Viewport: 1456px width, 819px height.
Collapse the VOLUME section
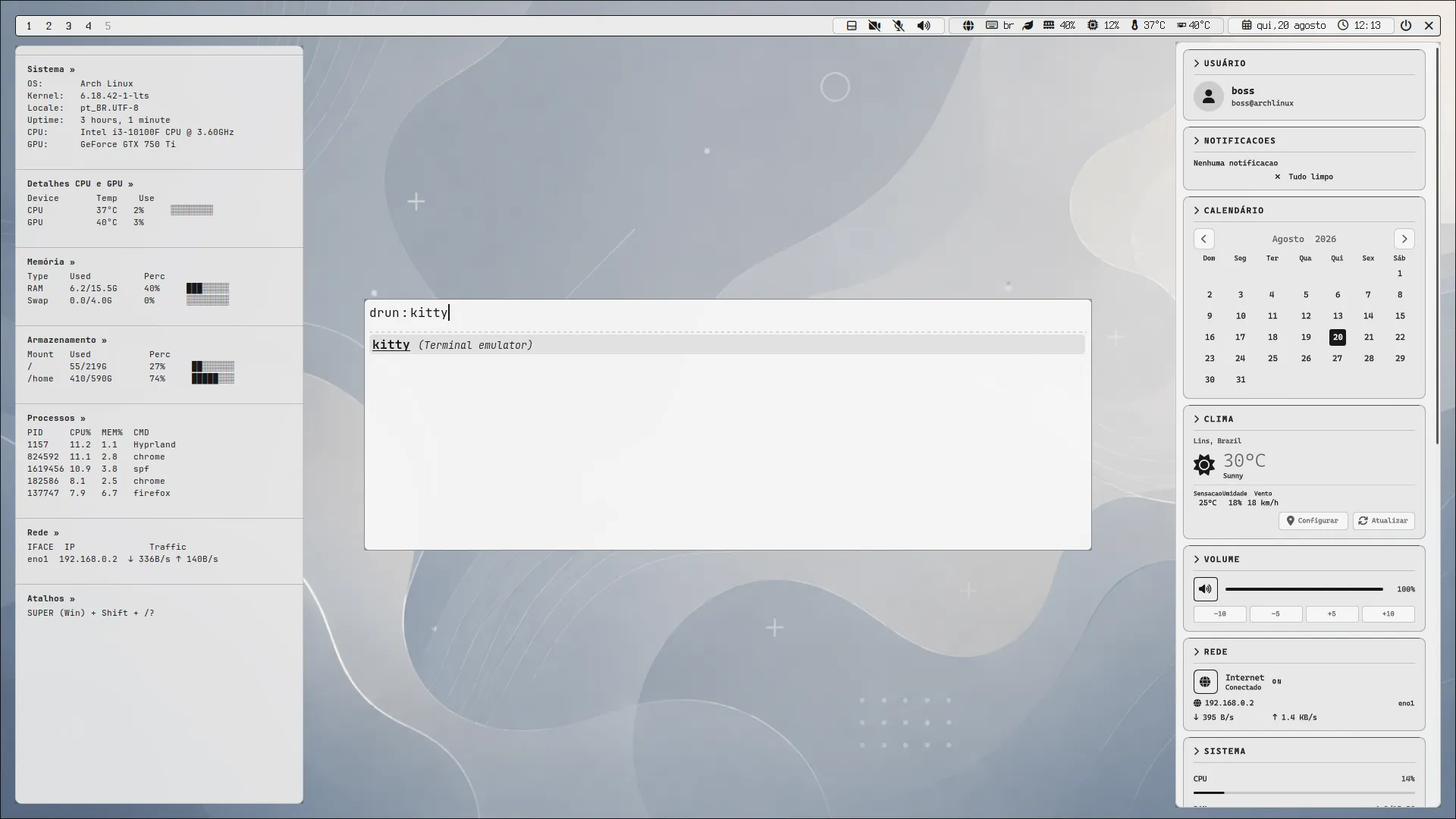coord(1197,560)
